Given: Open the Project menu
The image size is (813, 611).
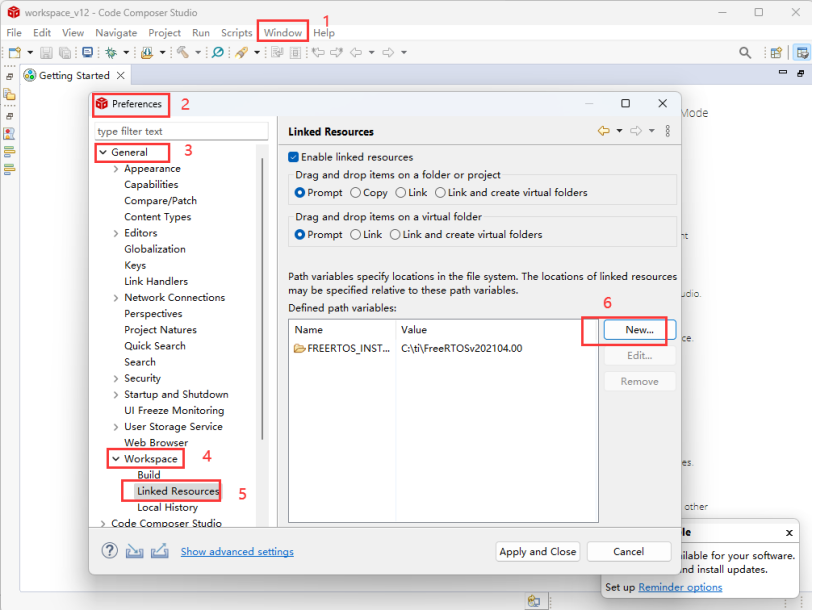Looking at the screenshot, I should pos(164,32).
